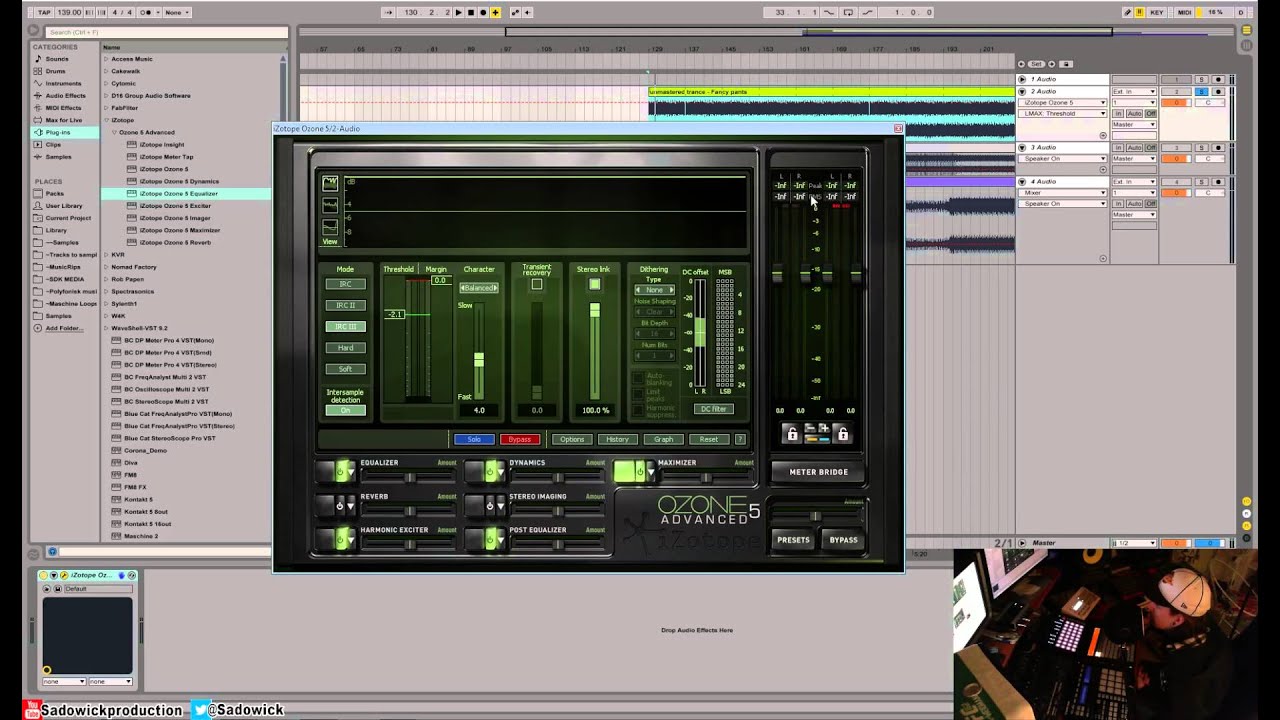1280x720 pixels.
Task: Click the red Bypass module button
Action: click(520, 439)
